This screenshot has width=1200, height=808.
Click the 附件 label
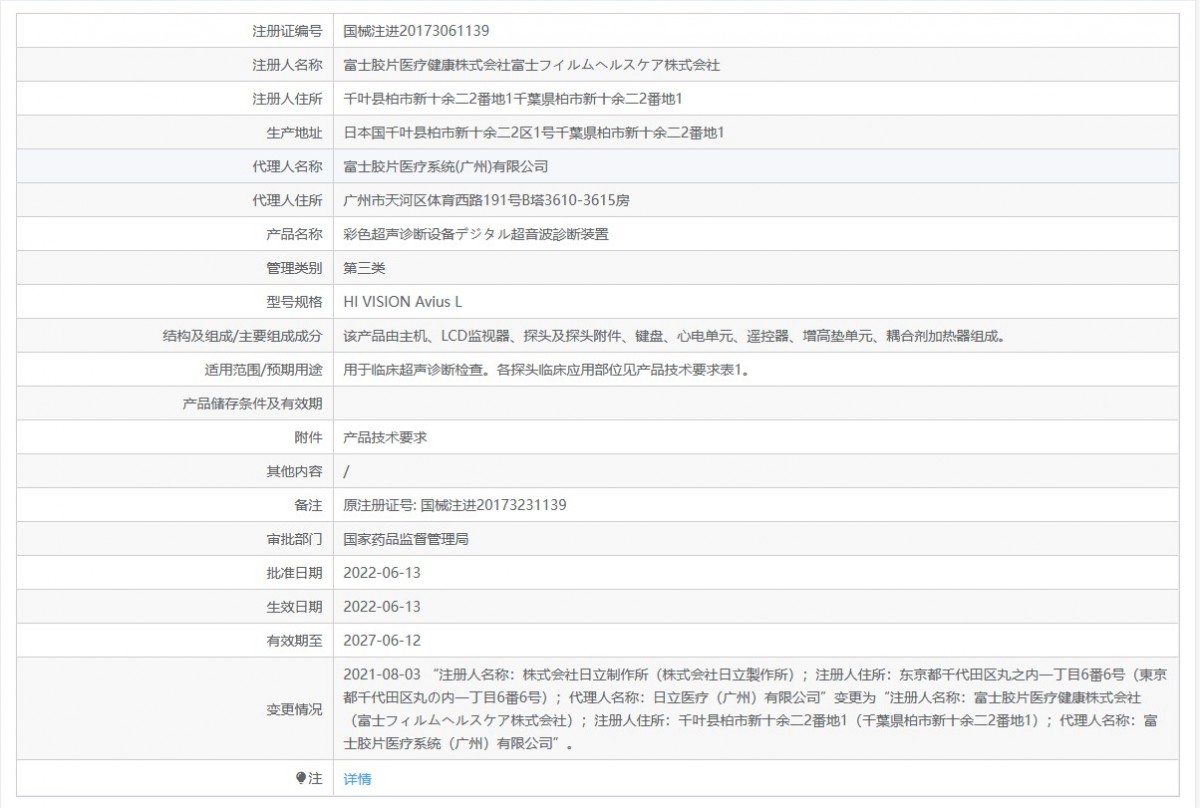point(308,437)
